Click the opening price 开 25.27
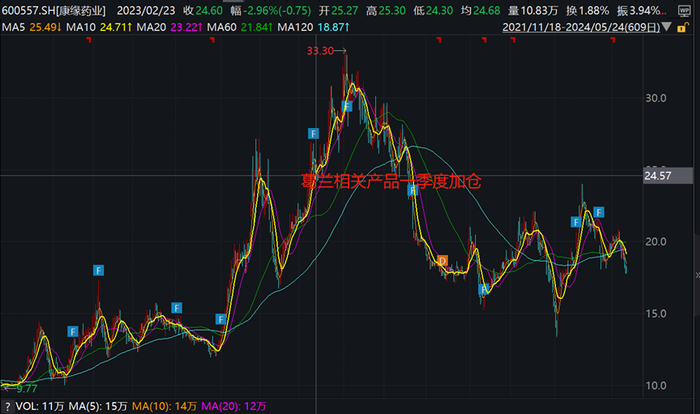The height and width of the screenshot is (414, 700). click(x=338, y=11)
